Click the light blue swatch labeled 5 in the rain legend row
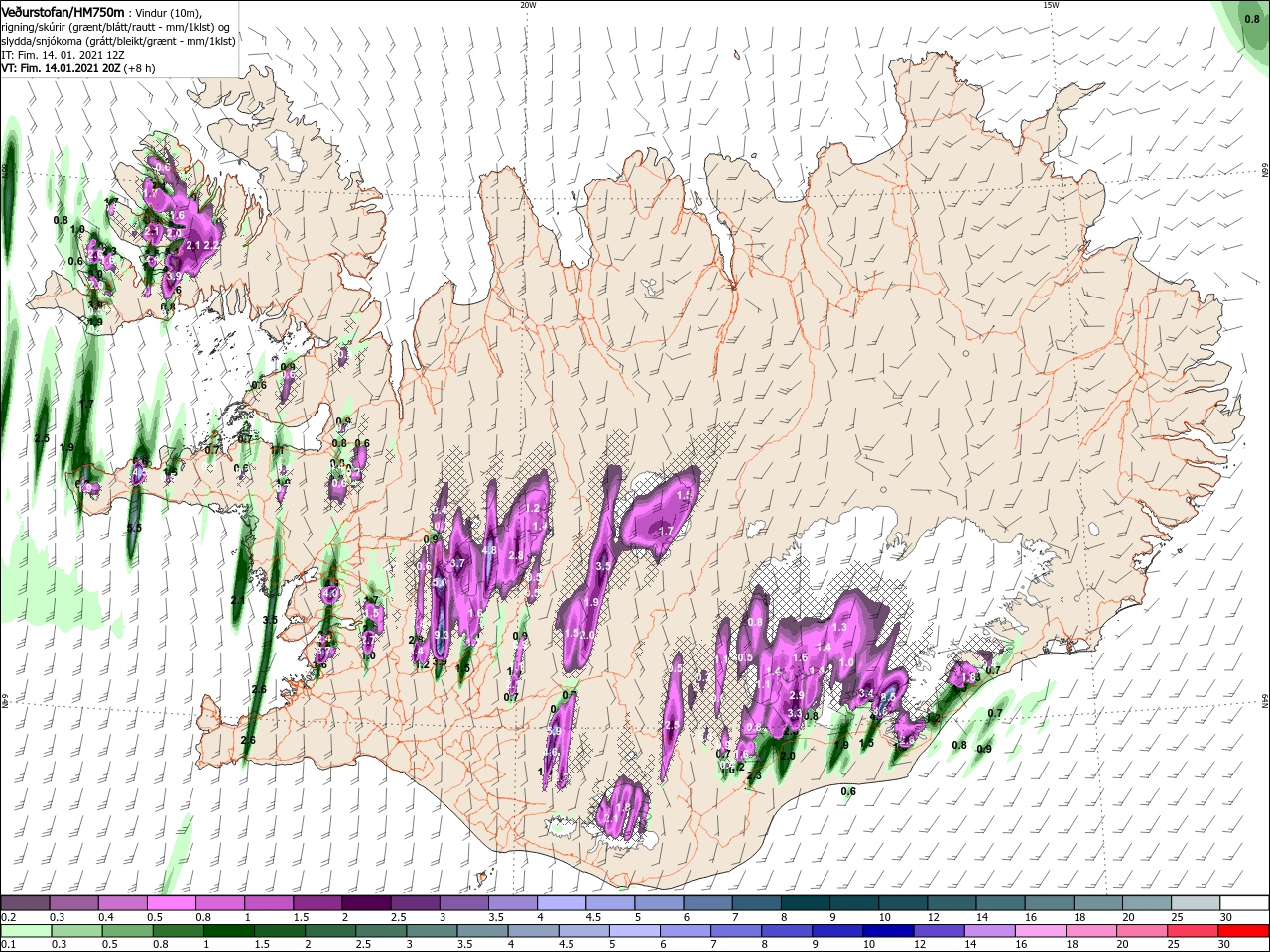Screen dimensions: 1270x952 tap(635, 931)
